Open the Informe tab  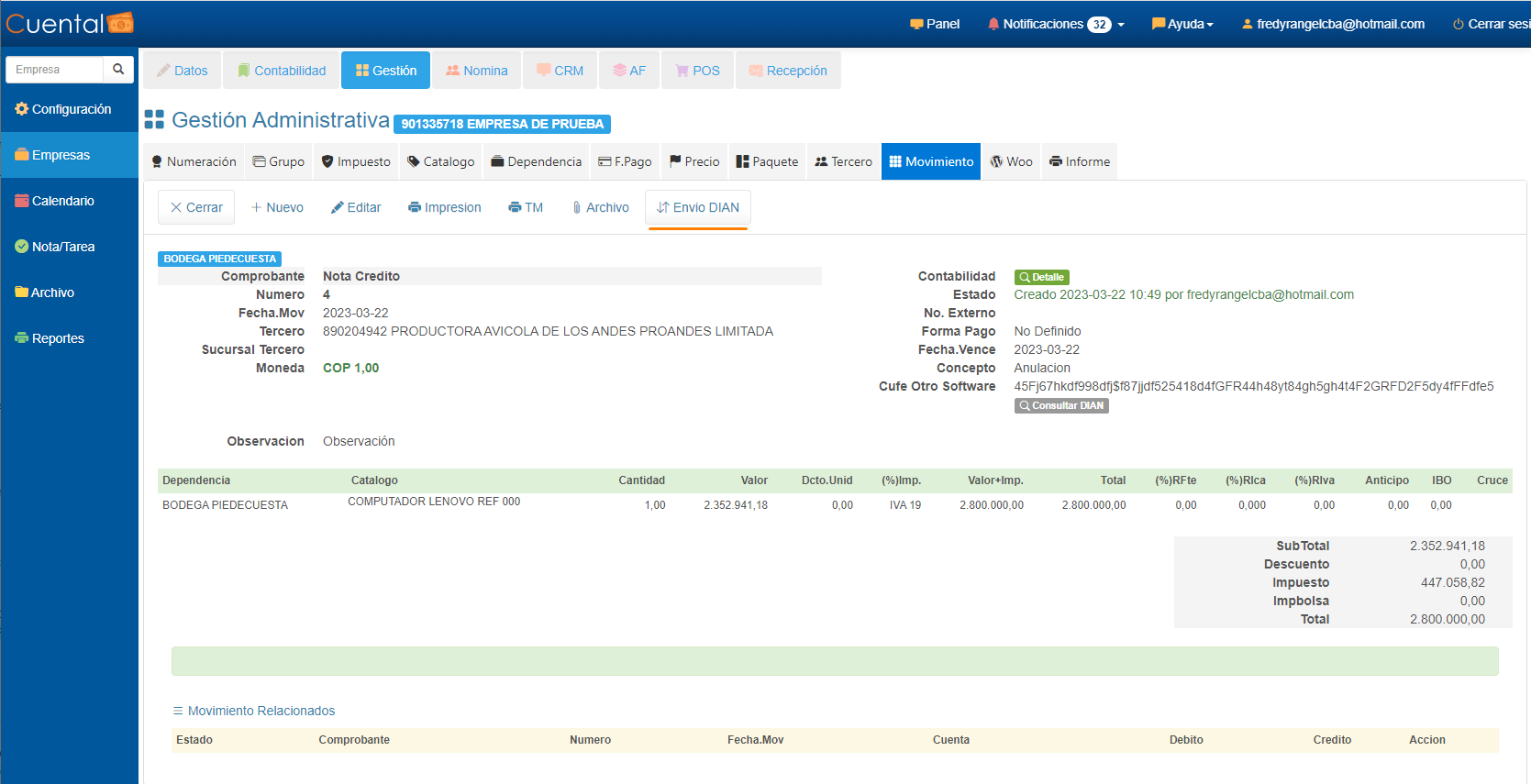pyautogui.click(x=1080, y=161)
